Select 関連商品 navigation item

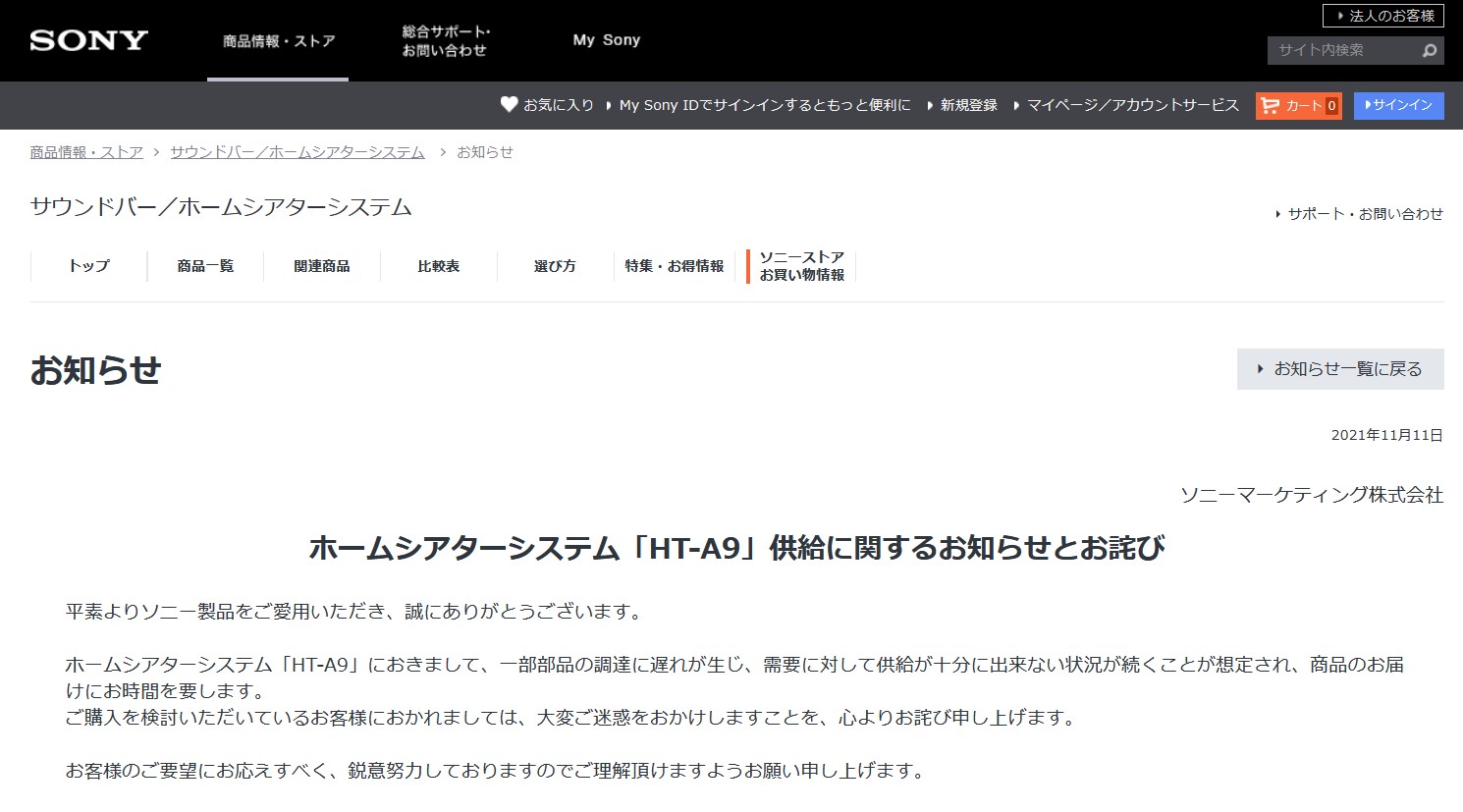point(322,266)
